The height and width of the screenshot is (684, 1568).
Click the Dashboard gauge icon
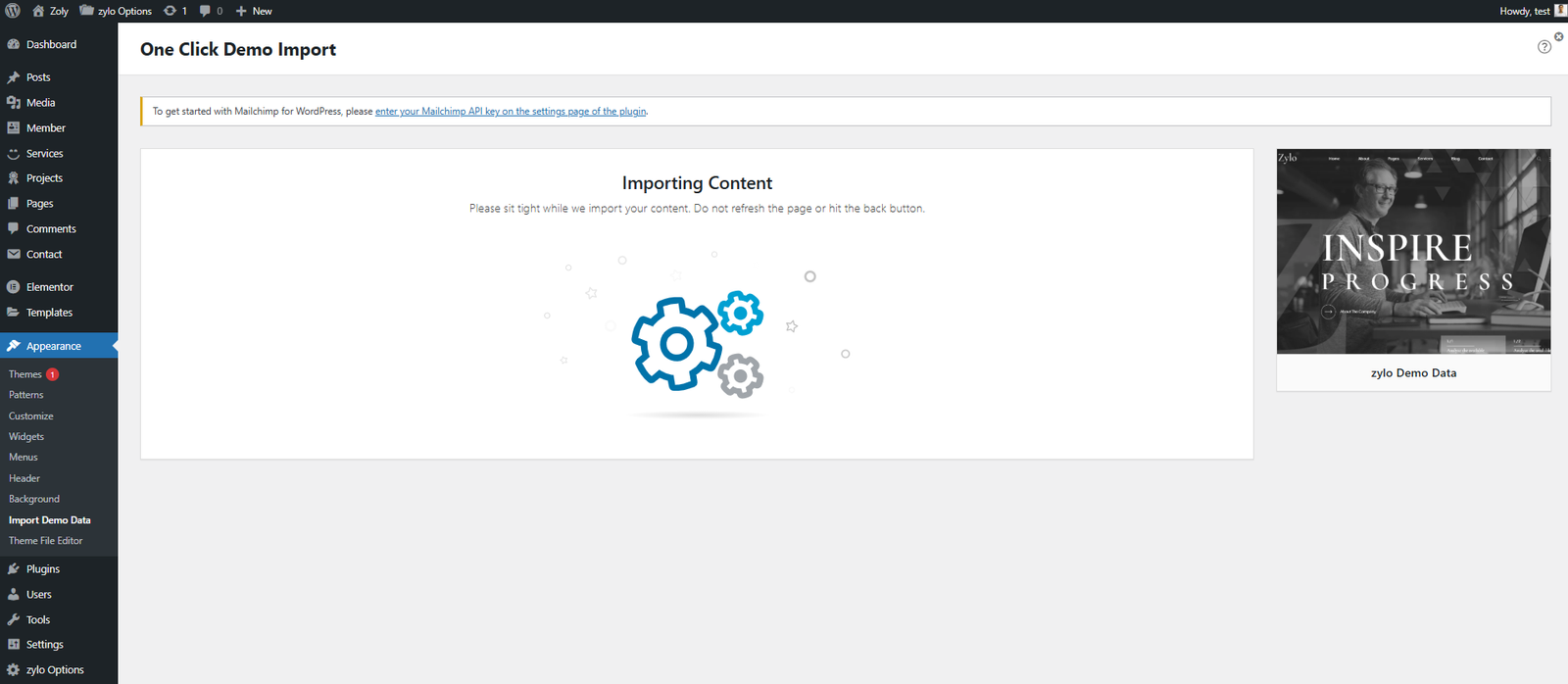tap(14, 44)
